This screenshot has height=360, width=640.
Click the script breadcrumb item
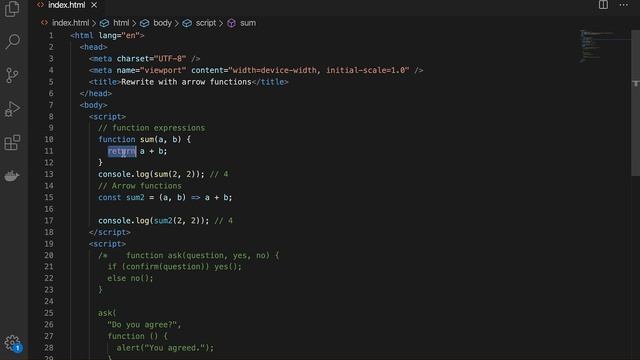(199, 23)
